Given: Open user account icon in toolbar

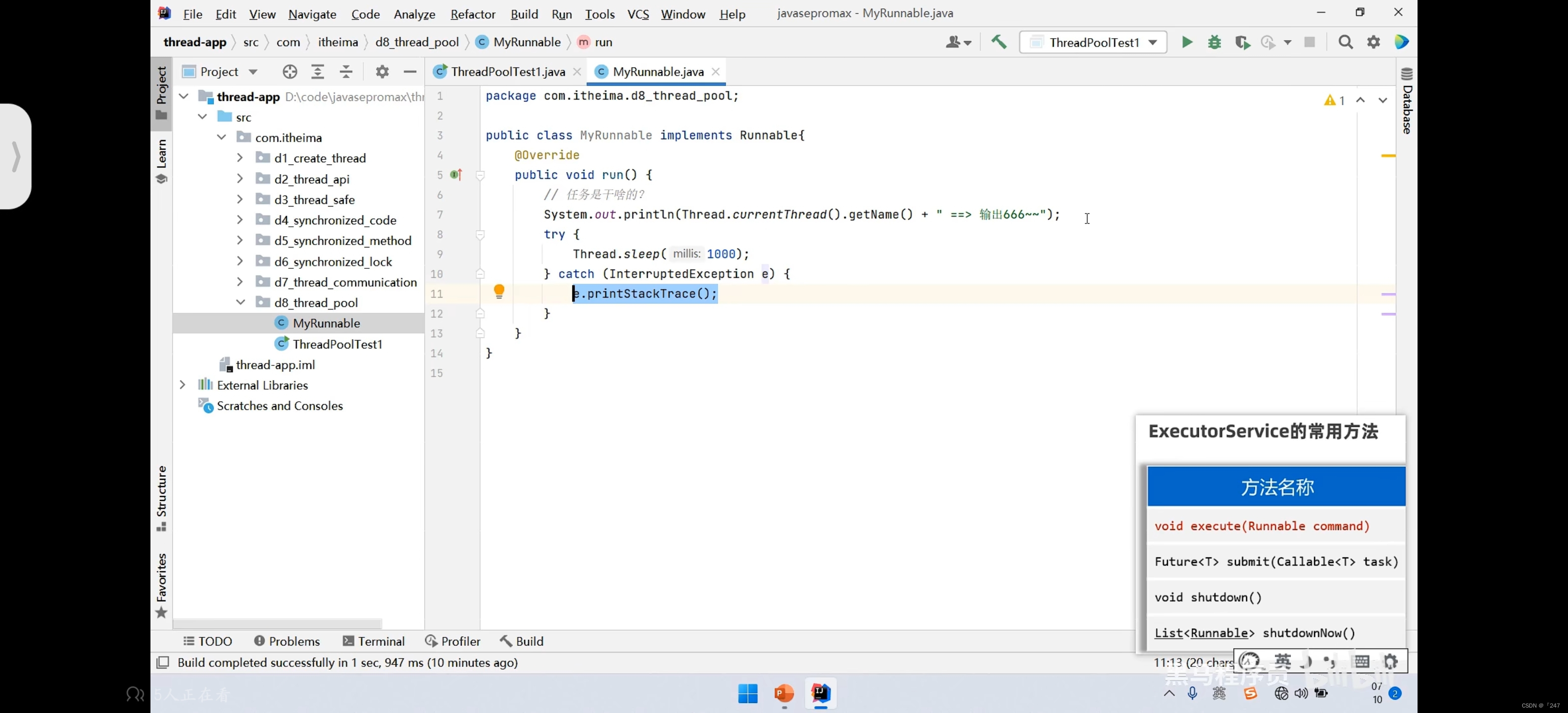Looking at the screenshot, I should point(958,42).
